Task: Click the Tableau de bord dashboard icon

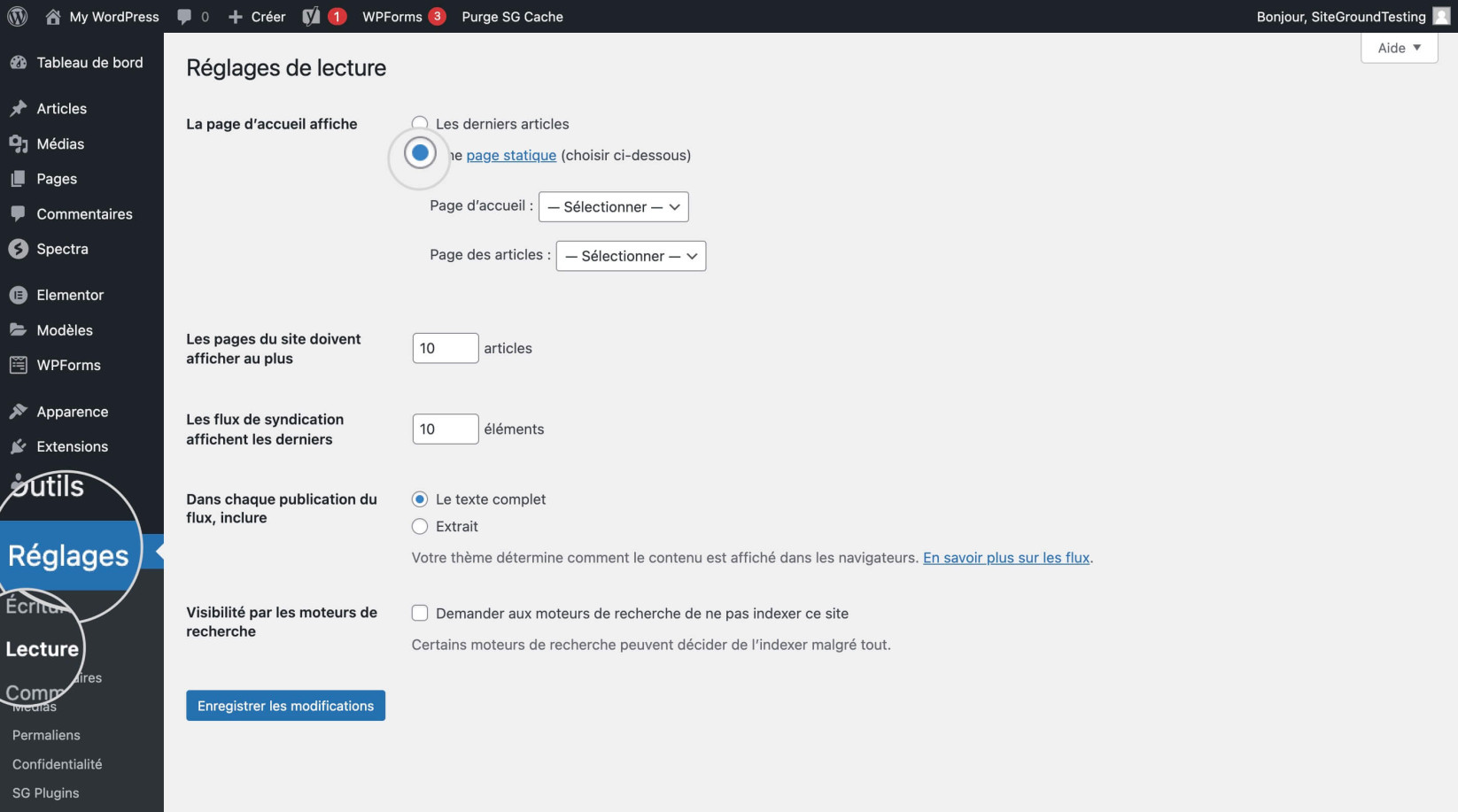Action: click(18, 63)
